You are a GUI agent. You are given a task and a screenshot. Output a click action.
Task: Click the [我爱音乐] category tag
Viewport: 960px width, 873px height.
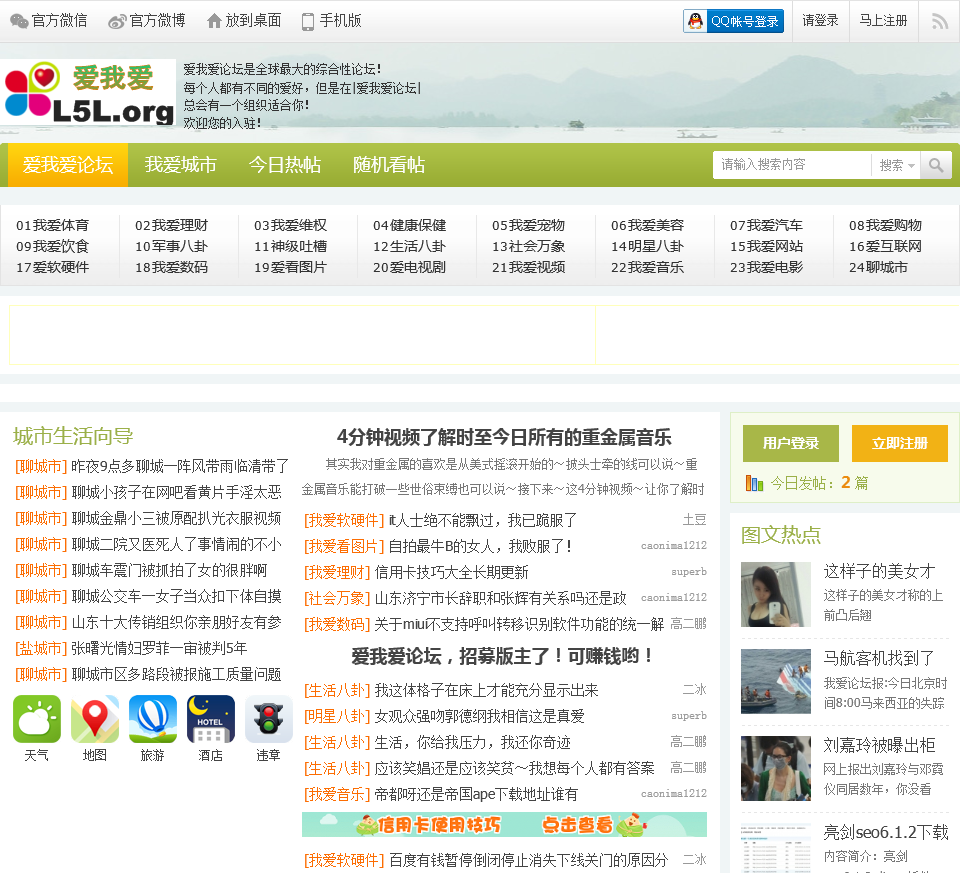pyautogui.click(x=337, y=795)
